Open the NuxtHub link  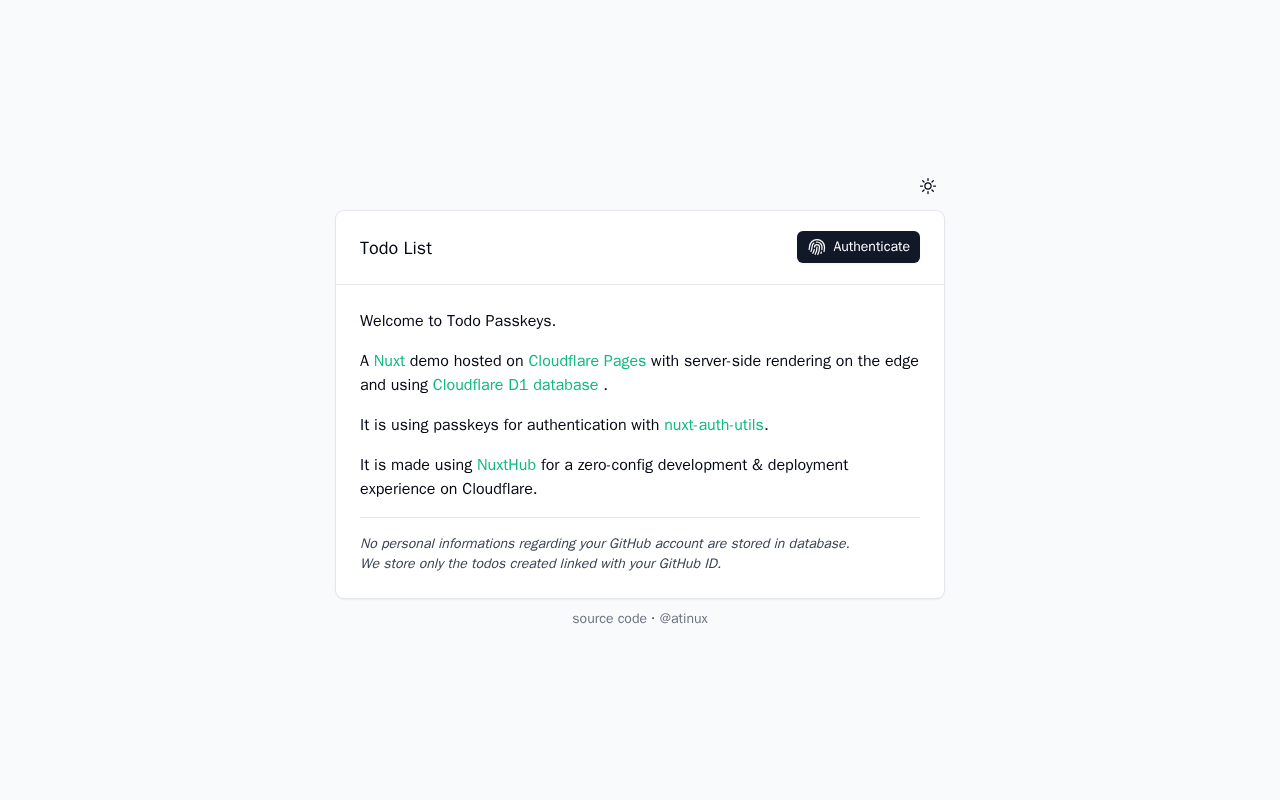click(506, 465)
